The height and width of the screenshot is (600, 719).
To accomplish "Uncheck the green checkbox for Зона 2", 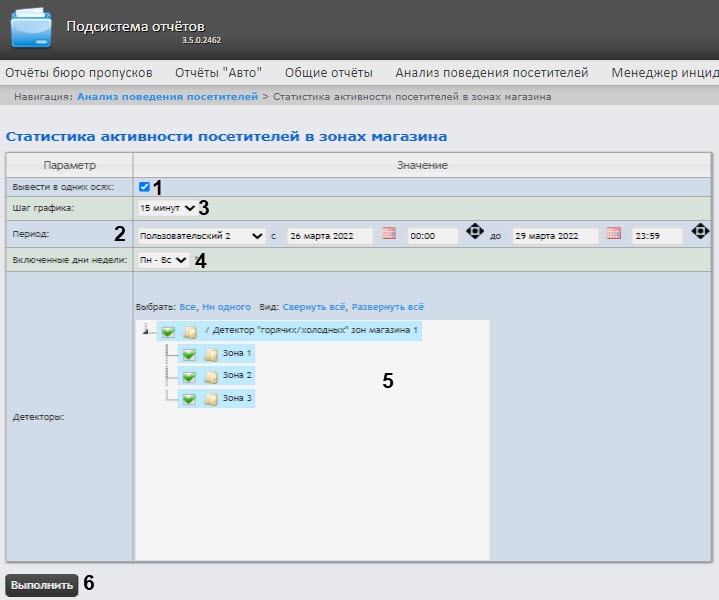I will (189, 376).
